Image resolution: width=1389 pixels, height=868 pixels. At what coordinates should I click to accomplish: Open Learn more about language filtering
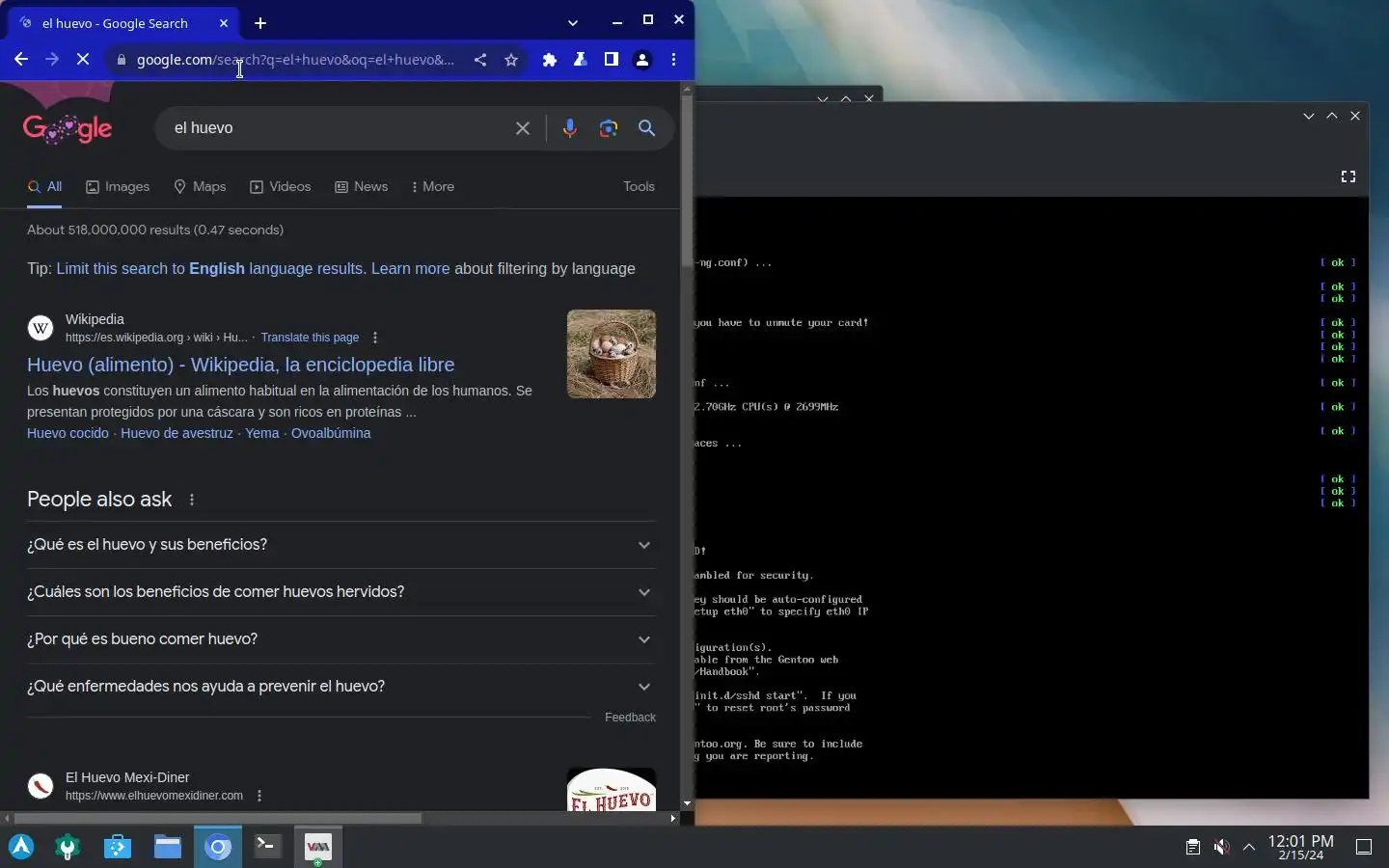click(410, 269)
